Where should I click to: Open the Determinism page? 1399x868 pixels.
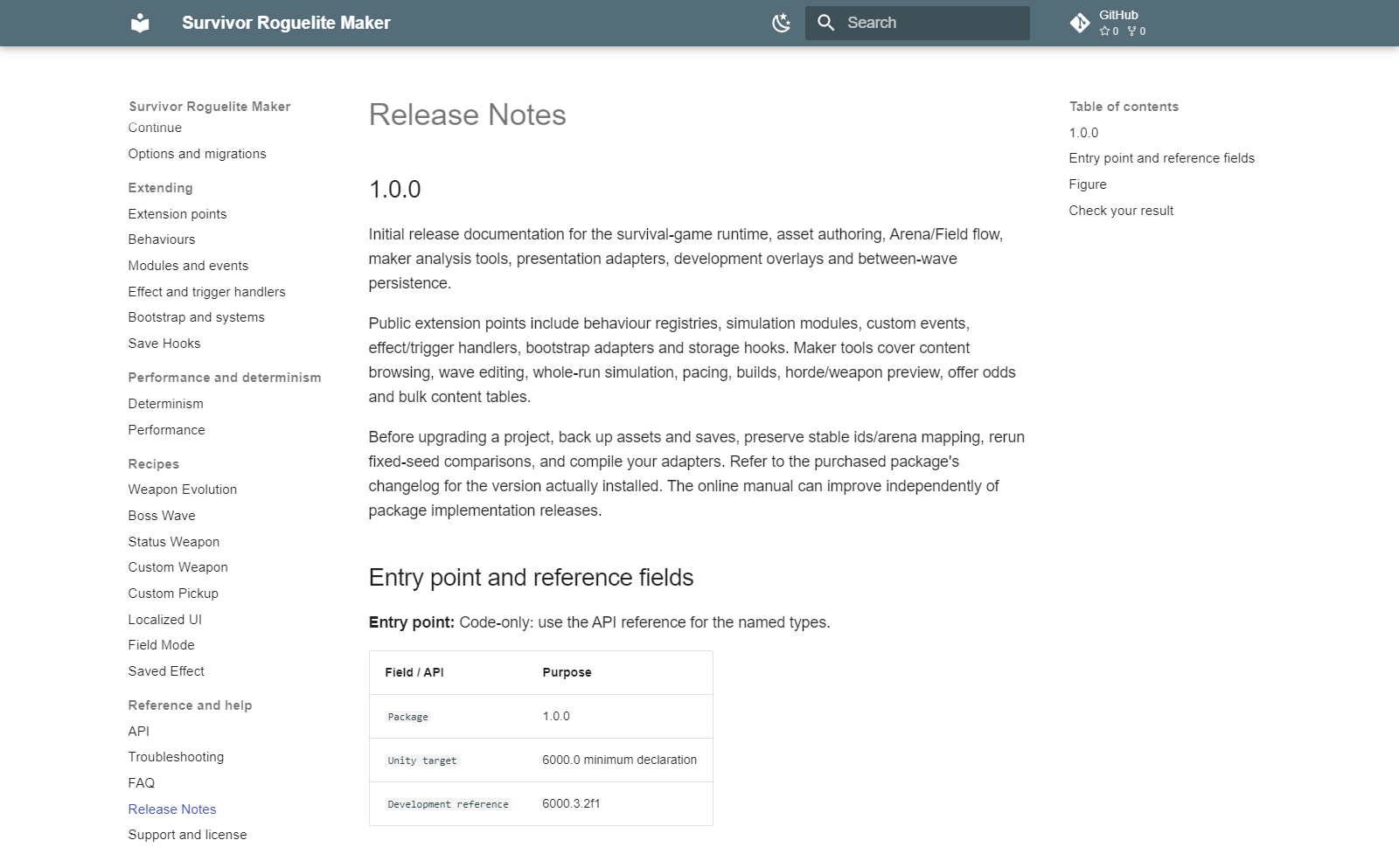click(165, 404)
